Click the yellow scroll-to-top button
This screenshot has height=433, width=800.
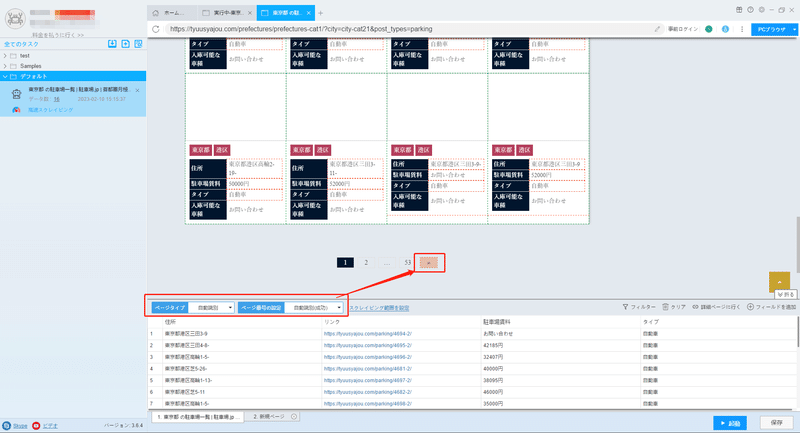tap(779, 282)
